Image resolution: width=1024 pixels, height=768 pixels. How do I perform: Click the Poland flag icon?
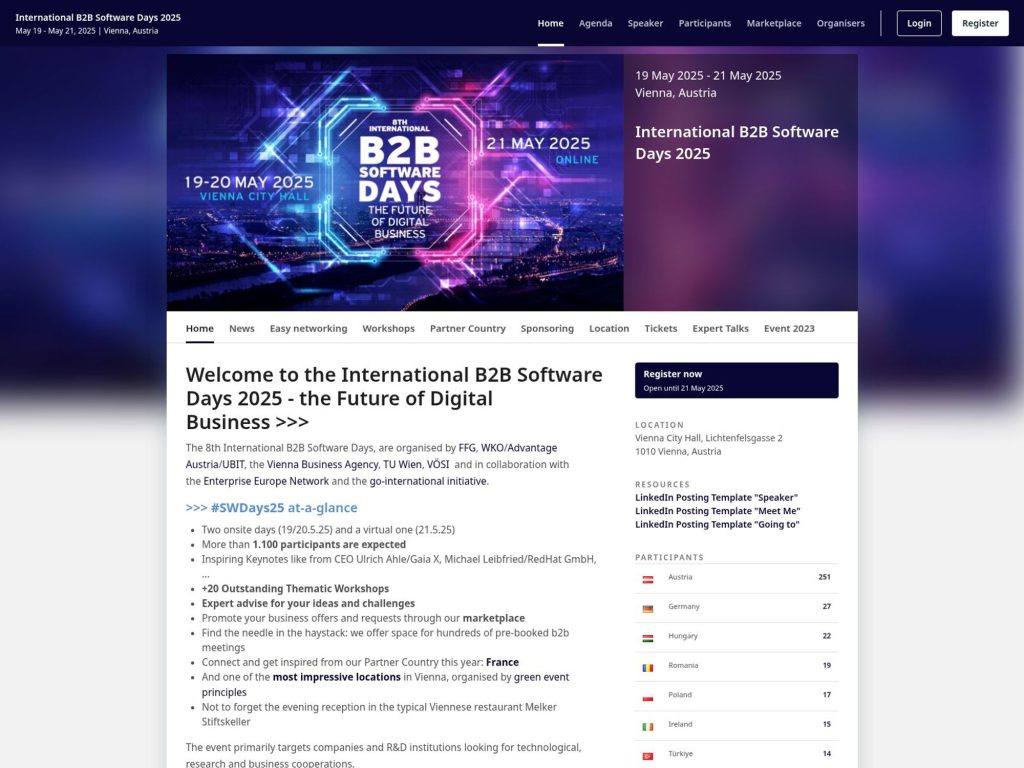point(648,695)
